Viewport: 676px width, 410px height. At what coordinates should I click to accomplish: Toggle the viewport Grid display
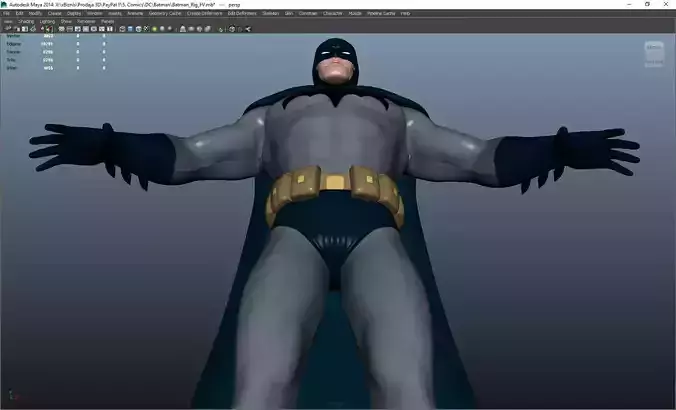[x=61, y=29]
